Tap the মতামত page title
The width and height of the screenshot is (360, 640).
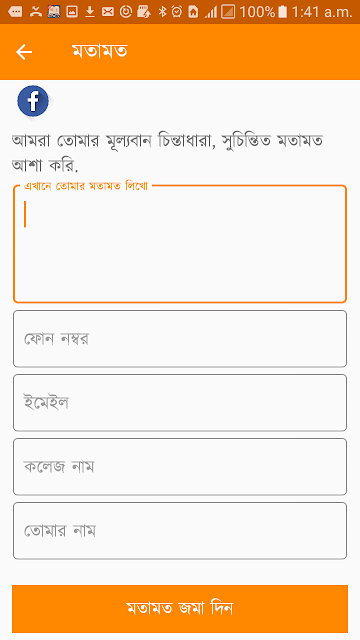[x=100, y=51]
